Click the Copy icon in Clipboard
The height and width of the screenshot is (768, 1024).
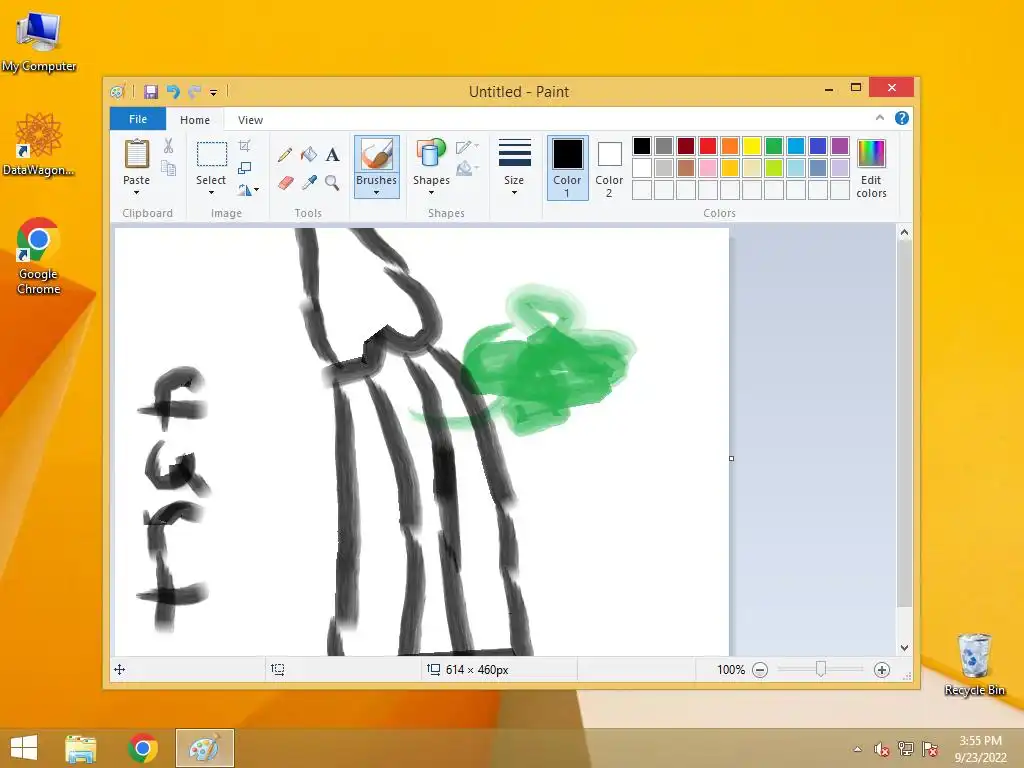click(x=168, y=168)
